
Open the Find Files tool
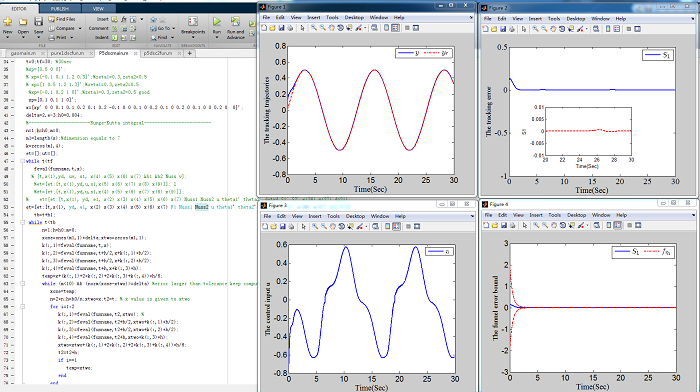click(x=62, y=19)
